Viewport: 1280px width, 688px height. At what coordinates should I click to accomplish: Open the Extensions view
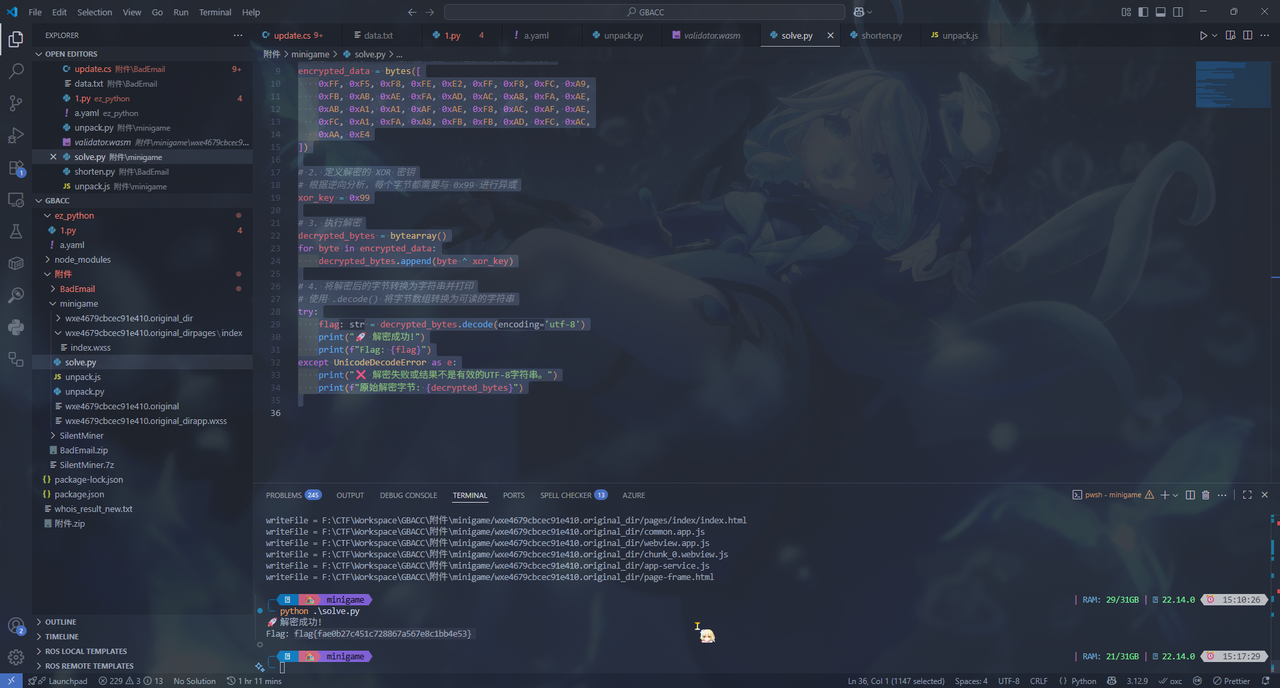(16, 167)
